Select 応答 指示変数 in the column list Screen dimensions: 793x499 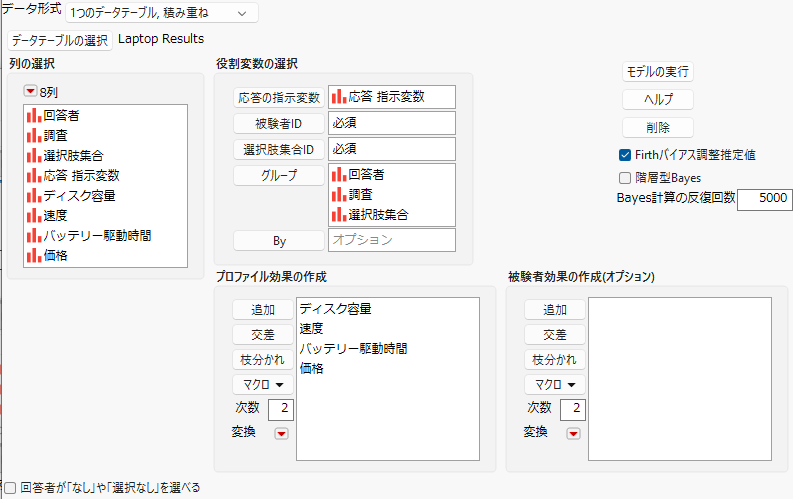tap(81, 175)
